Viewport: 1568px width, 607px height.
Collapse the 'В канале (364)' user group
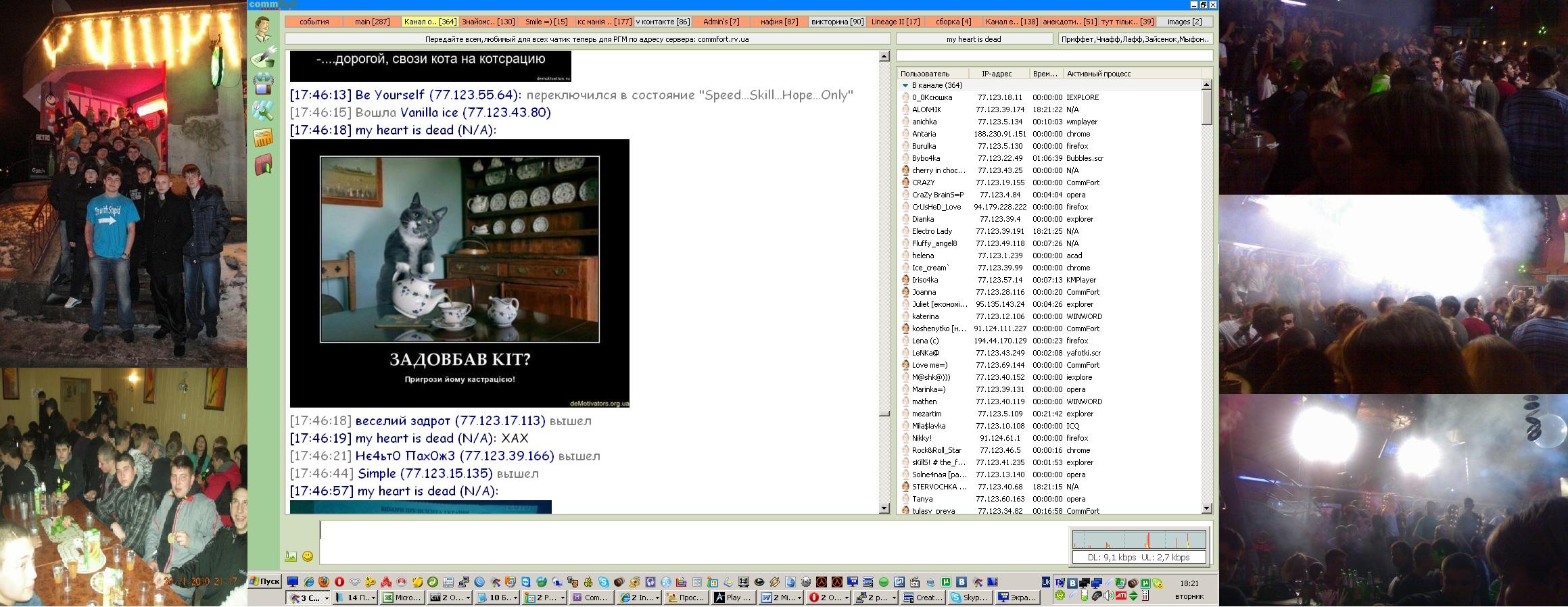tap(905, 86)
